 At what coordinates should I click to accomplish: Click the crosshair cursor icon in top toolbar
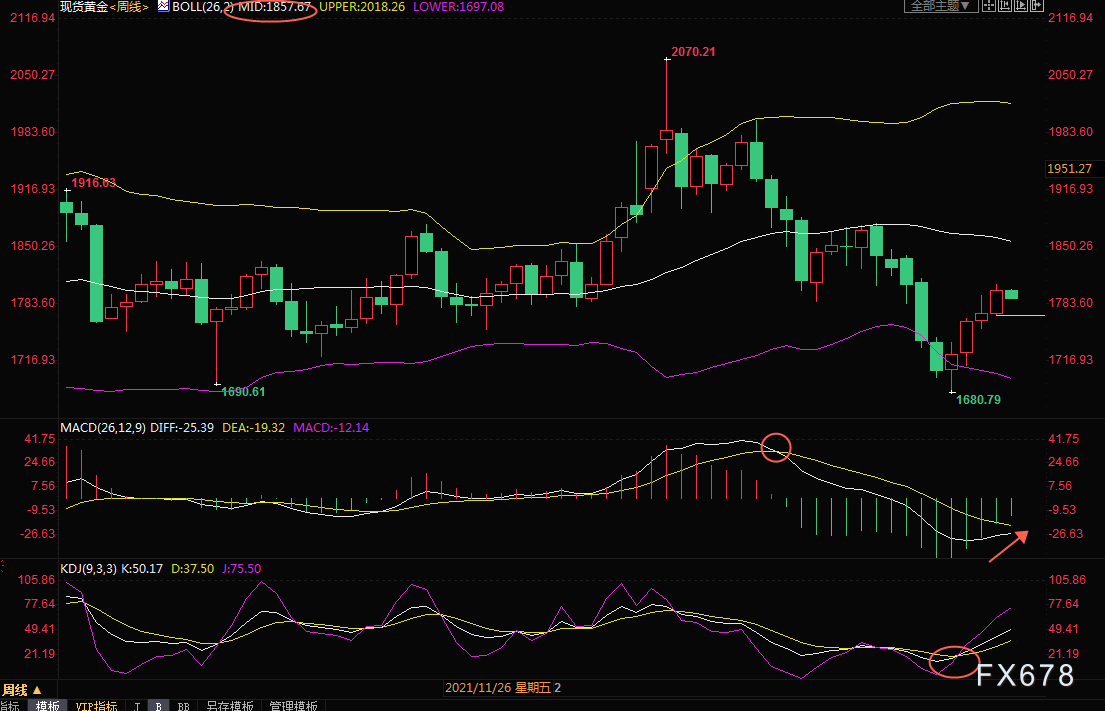pyautogui.click(x=990, y=6)
